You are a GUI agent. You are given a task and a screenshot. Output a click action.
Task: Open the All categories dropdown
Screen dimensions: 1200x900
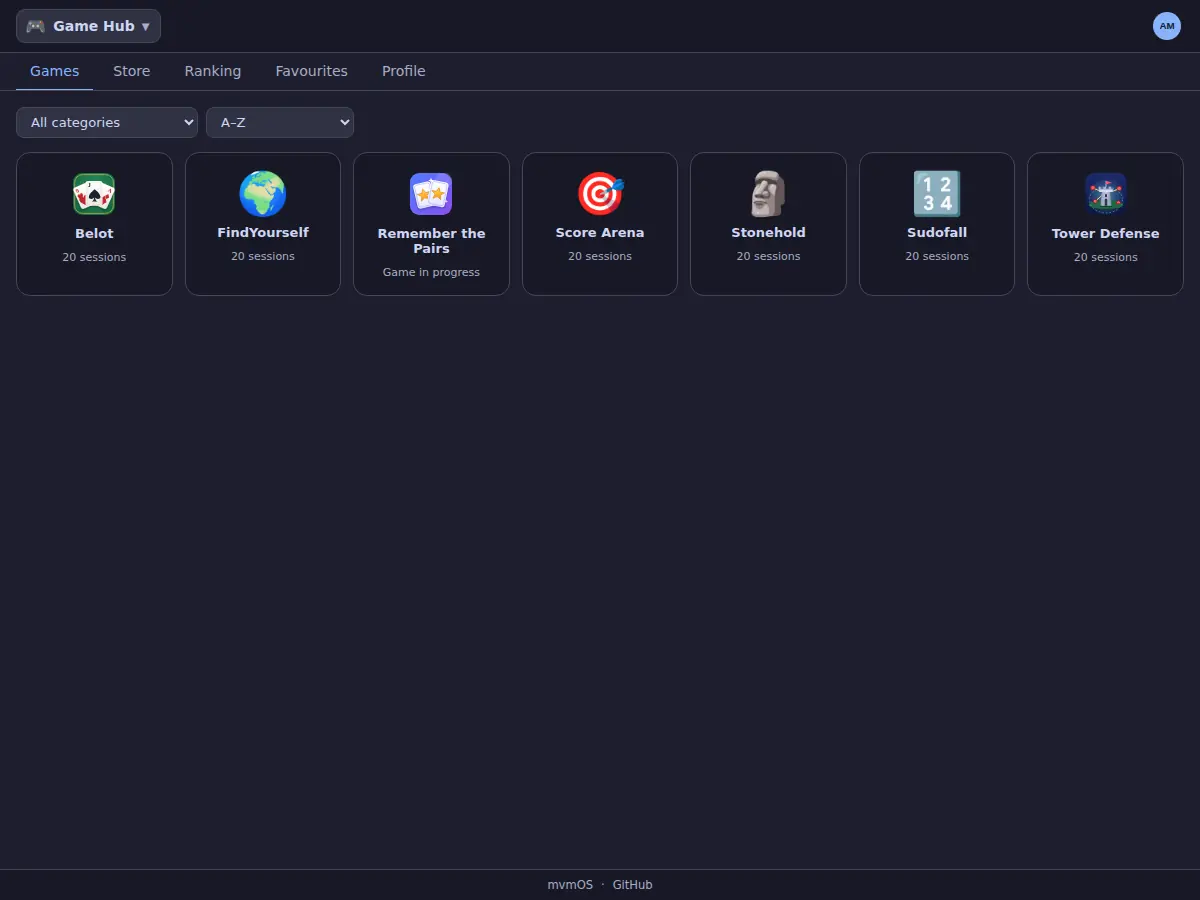[107, 122]
